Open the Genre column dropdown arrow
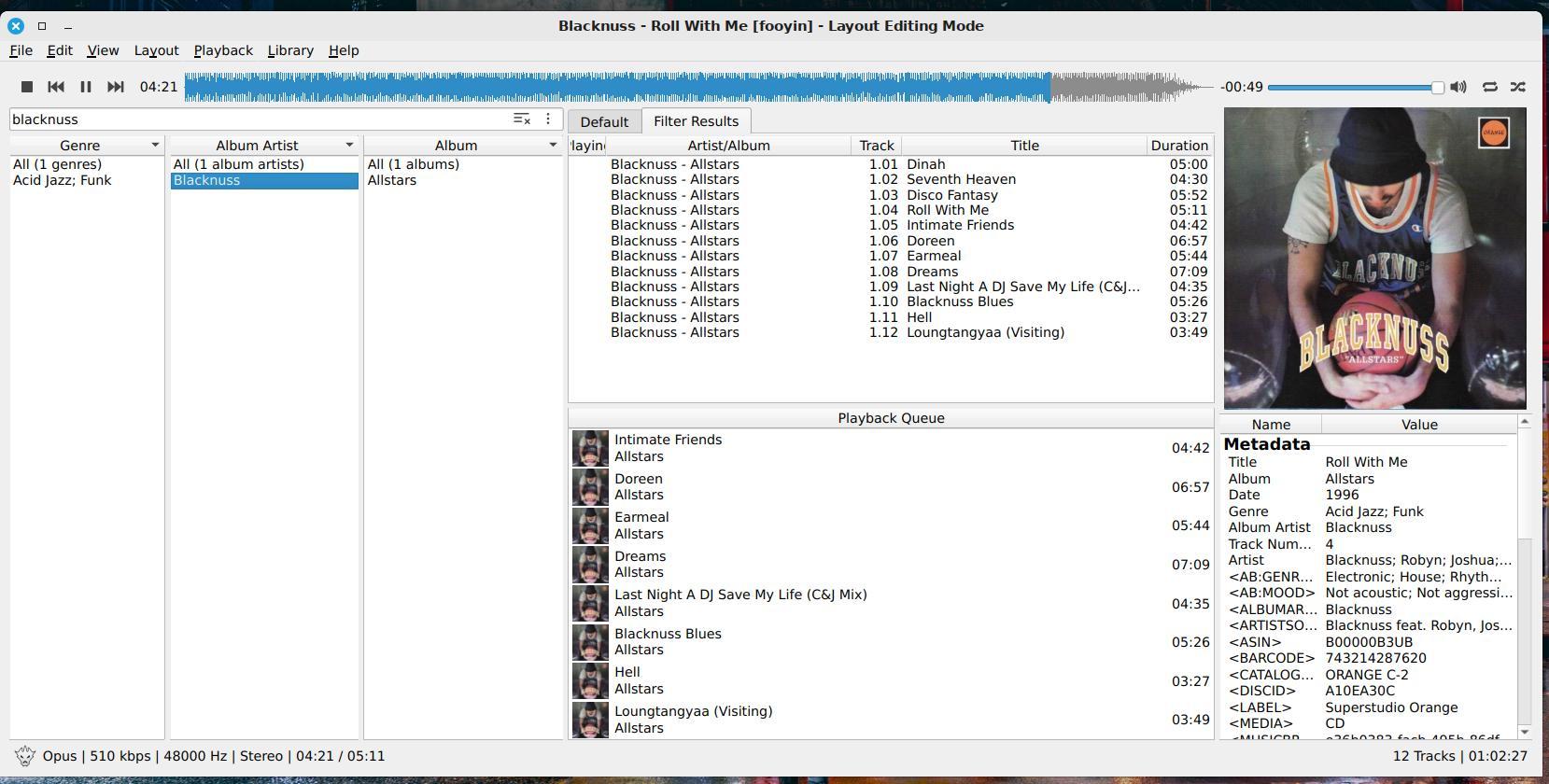 point(155,146)
